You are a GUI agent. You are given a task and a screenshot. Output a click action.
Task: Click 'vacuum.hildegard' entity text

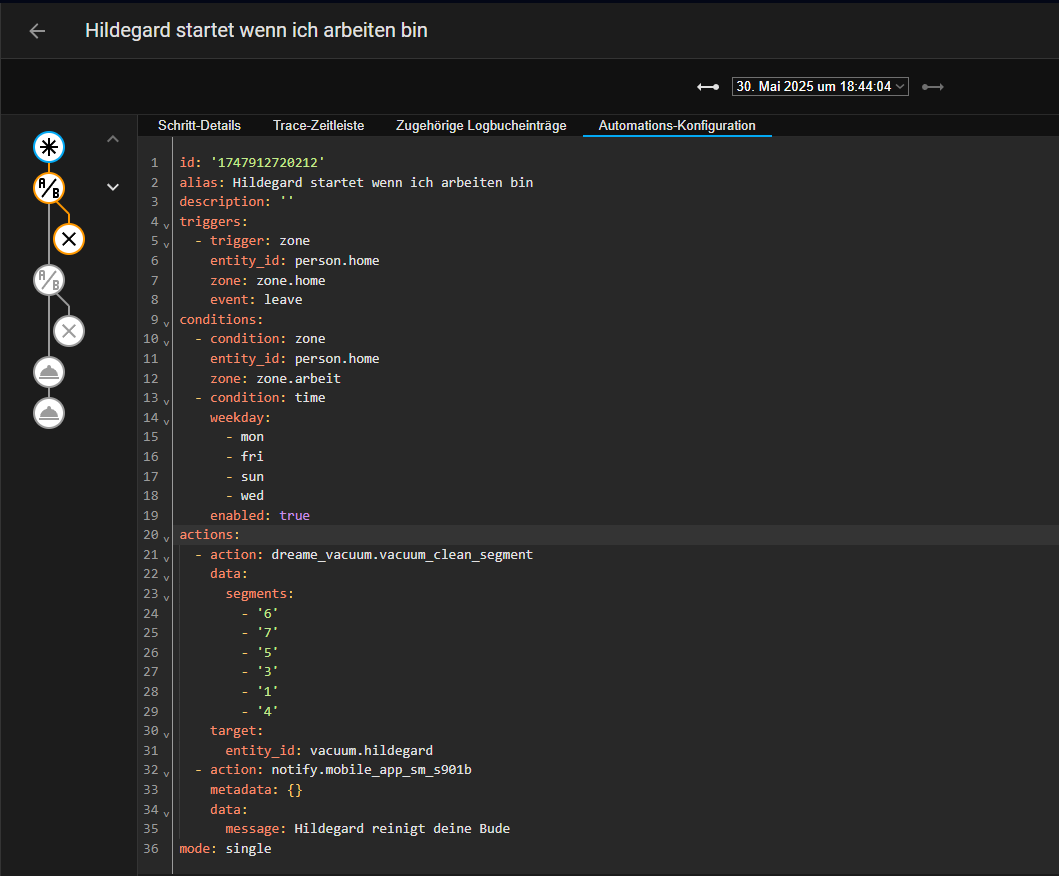pyautogui.click(x=371, y=750)
